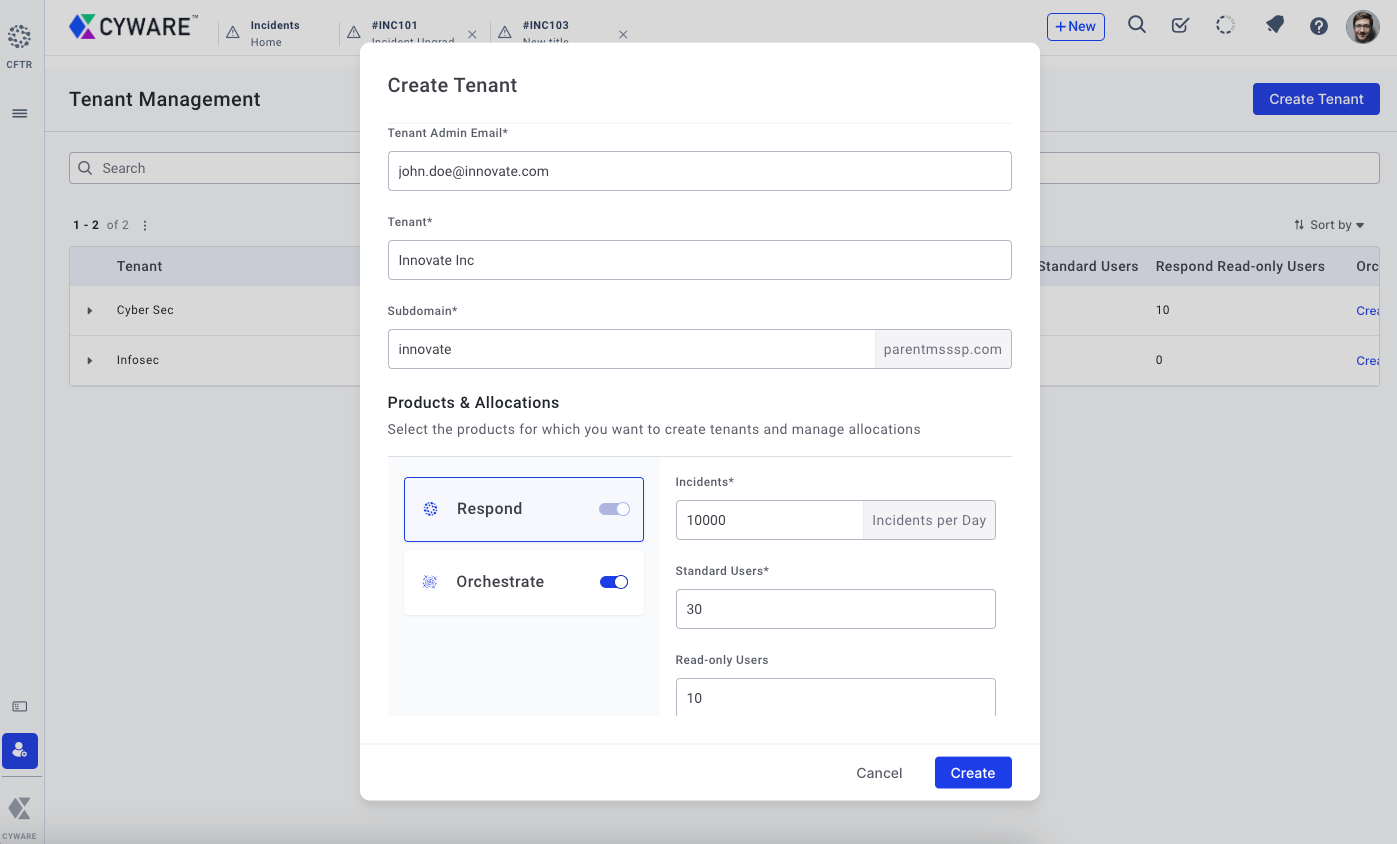Screen dimensions: 1397x844
Task: Open the help question mark icon
Action: [x=1319, y=27]
